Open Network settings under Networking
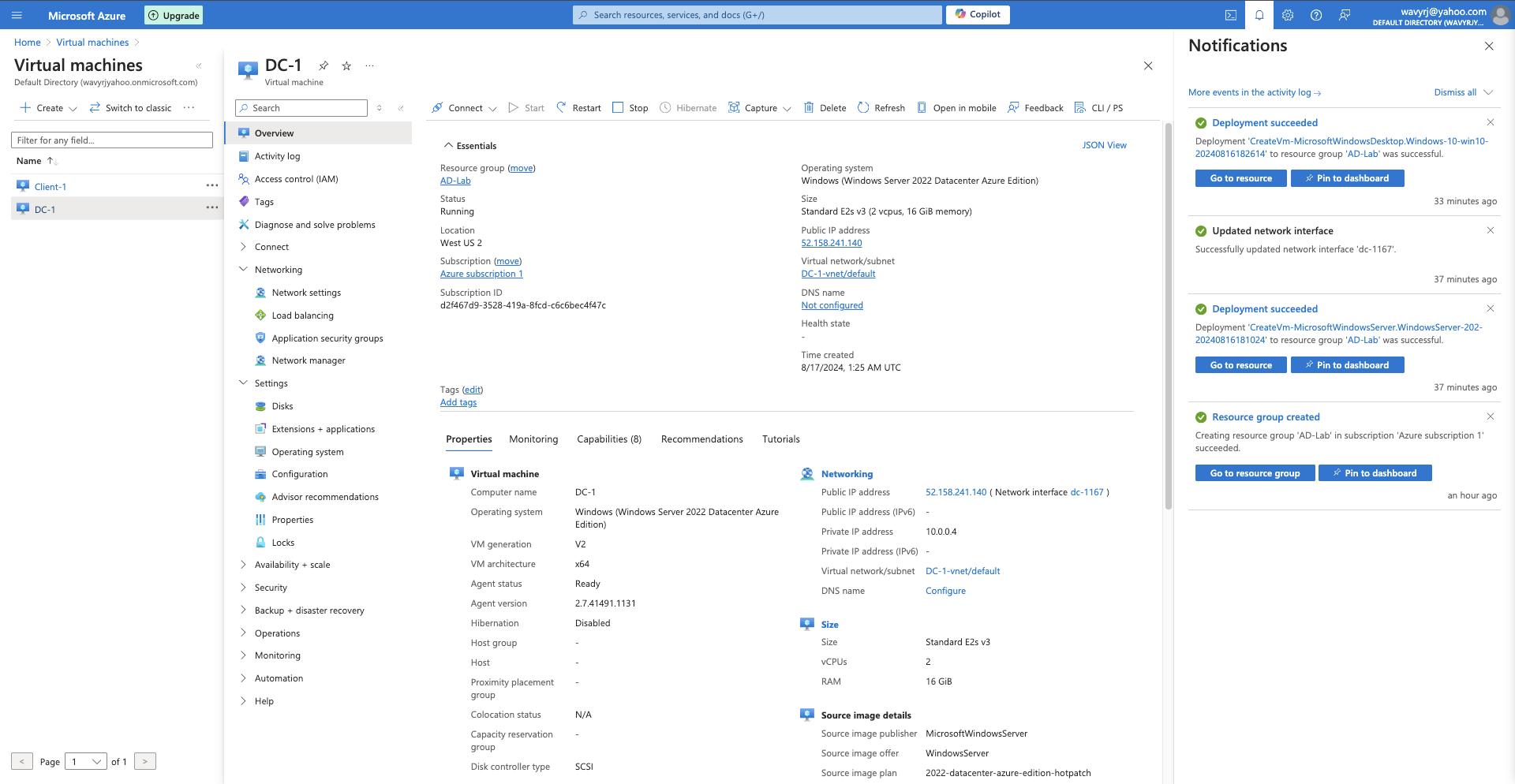This screenshot has height=784, width=1515. tap(306, 293)
